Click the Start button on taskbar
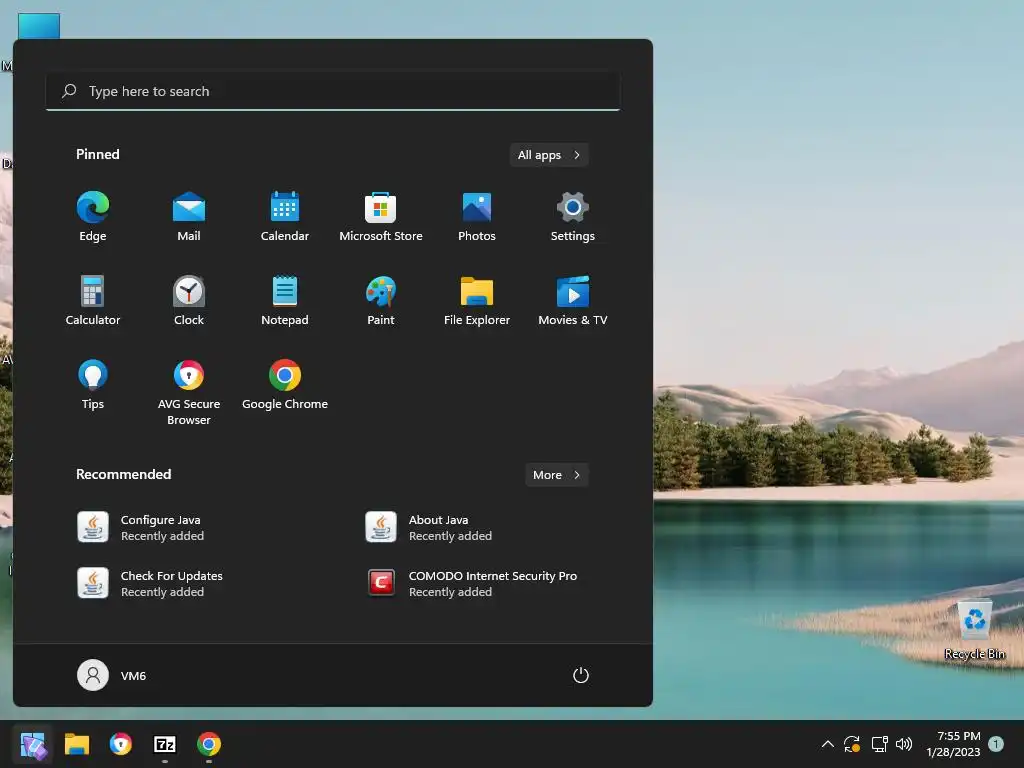Viewport: 1024px width, 768px height. pos(33,744)
